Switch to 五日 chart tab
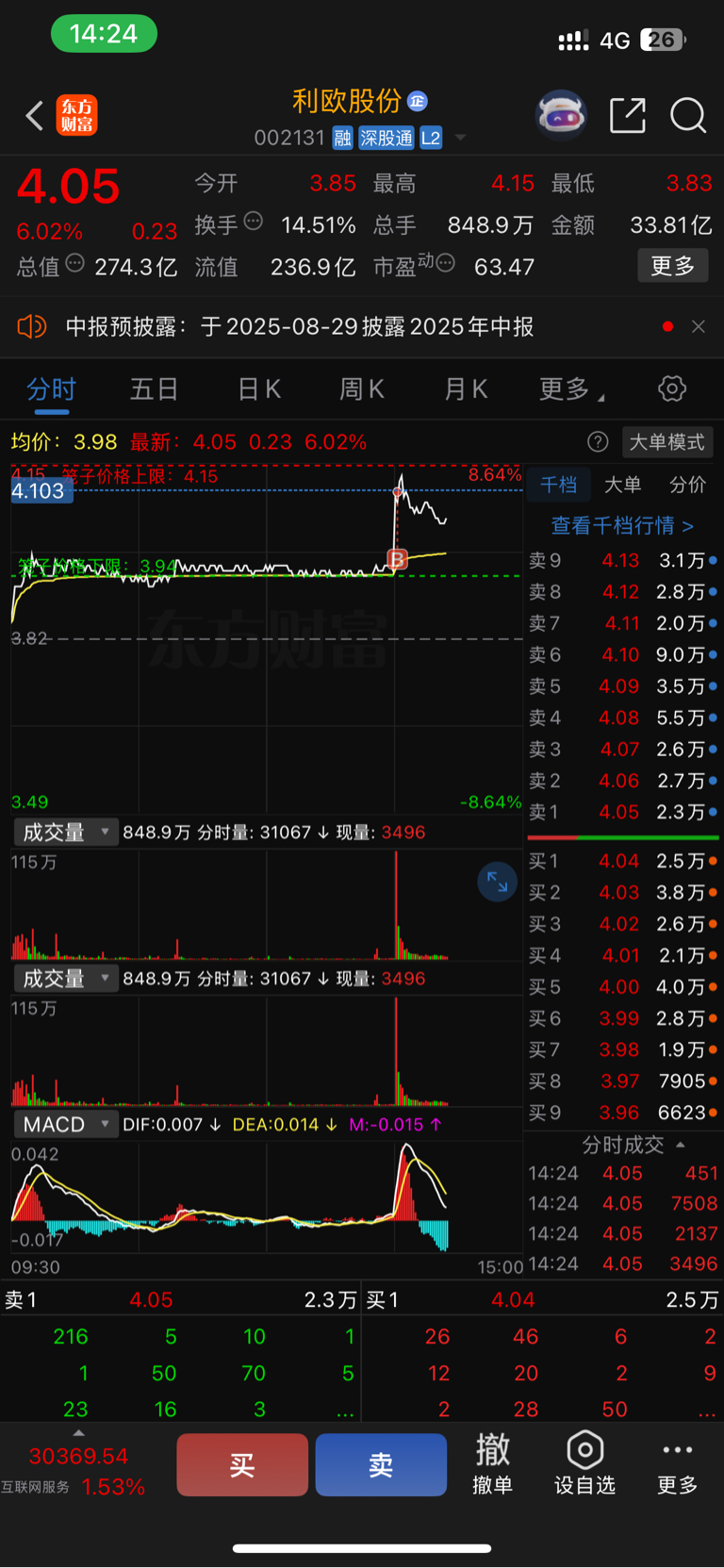This screenshot has width=724, height=1568. [x=154, y=388]
